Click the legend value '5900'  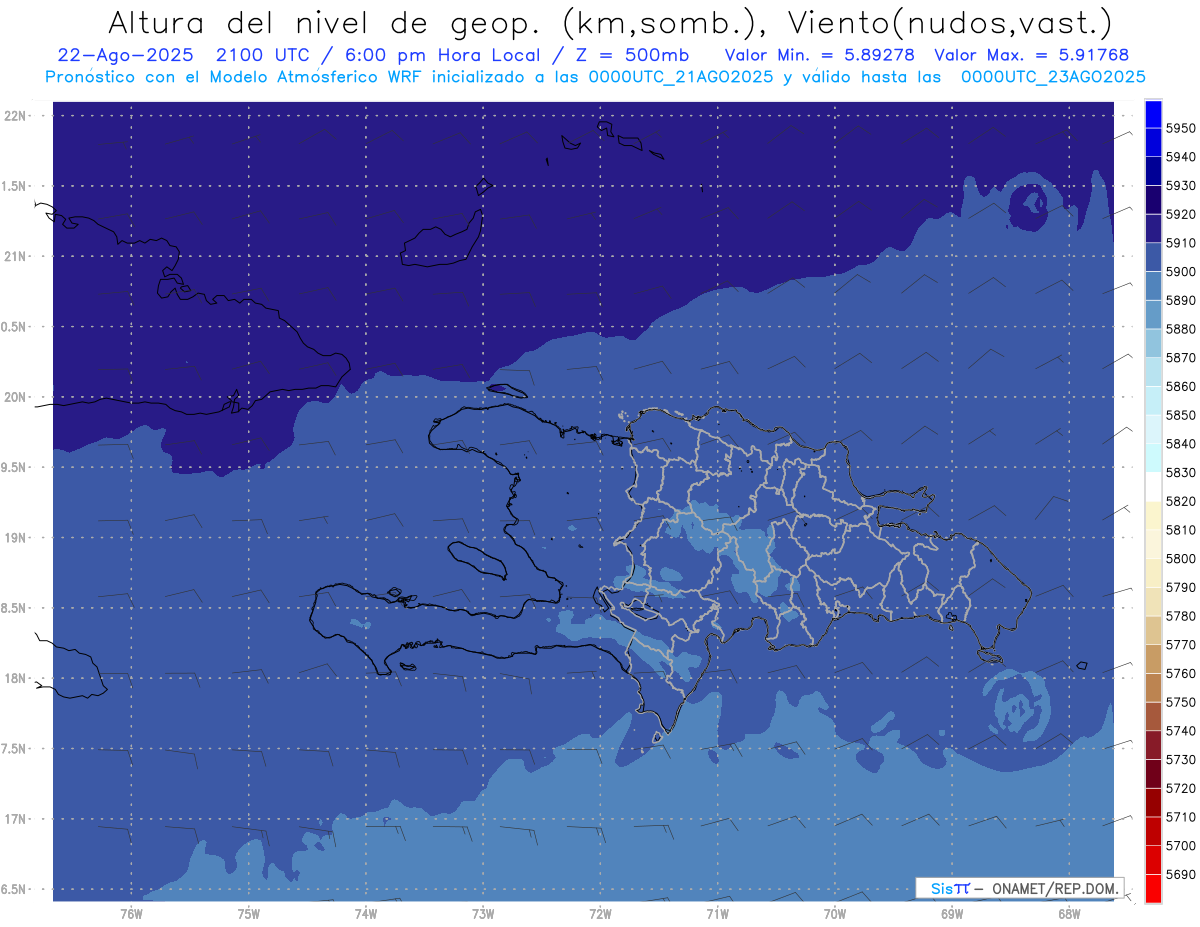click(x=1181, y=272)
